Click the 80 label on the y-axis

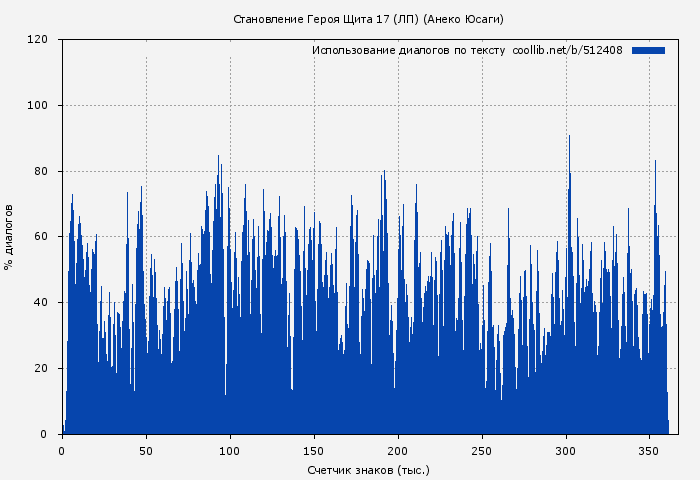[41, 172]
